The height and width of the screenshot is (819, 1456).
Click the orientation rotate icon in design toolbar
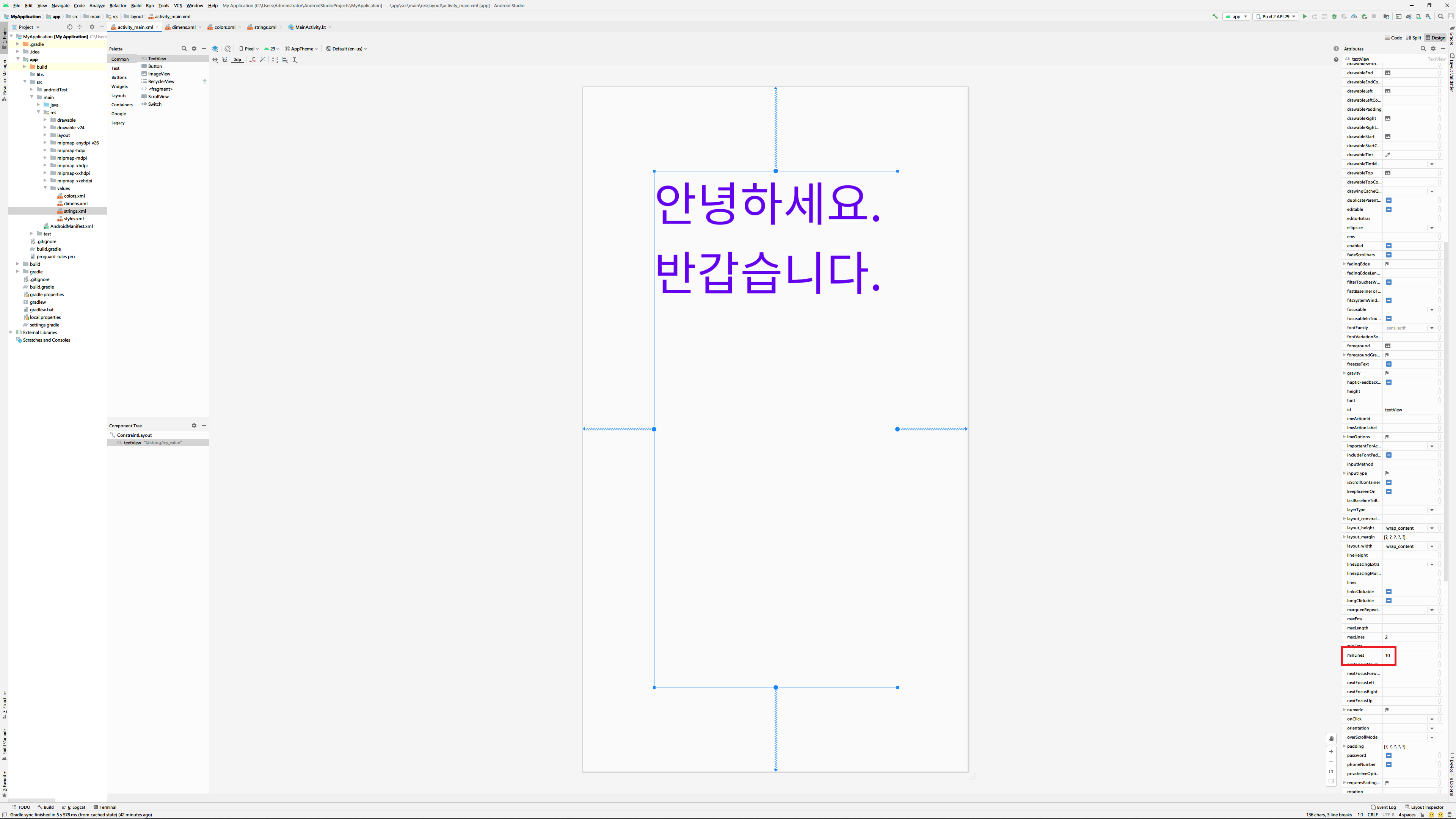click(x=228, y=49)
